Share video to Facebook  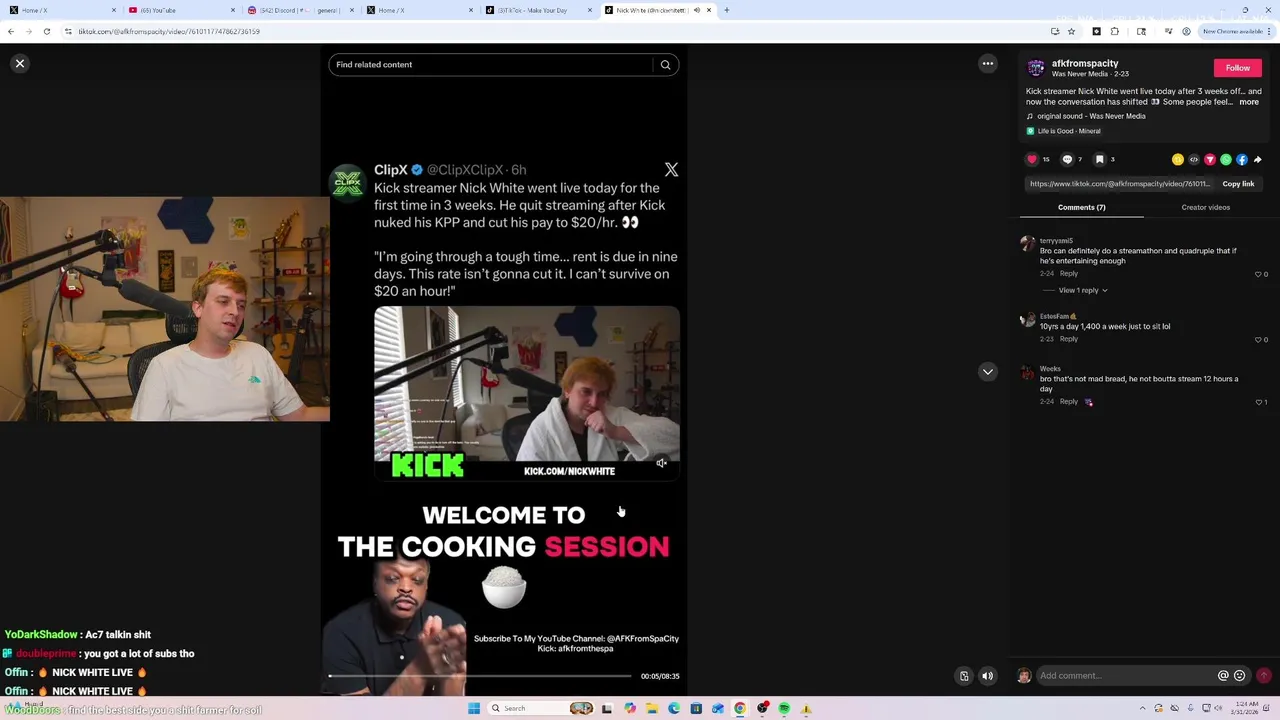point(1242,160)
